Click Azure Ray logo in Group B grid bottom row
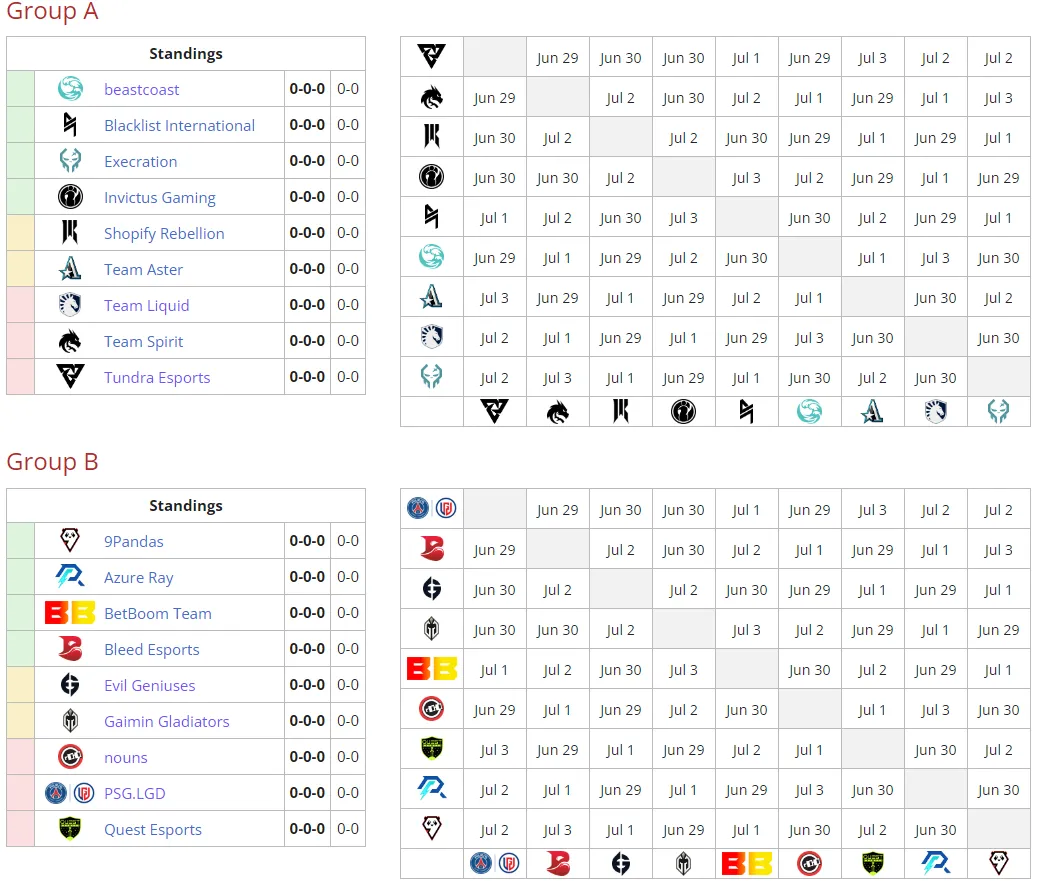Screen dimensions: 1049x881 (935, 864)
